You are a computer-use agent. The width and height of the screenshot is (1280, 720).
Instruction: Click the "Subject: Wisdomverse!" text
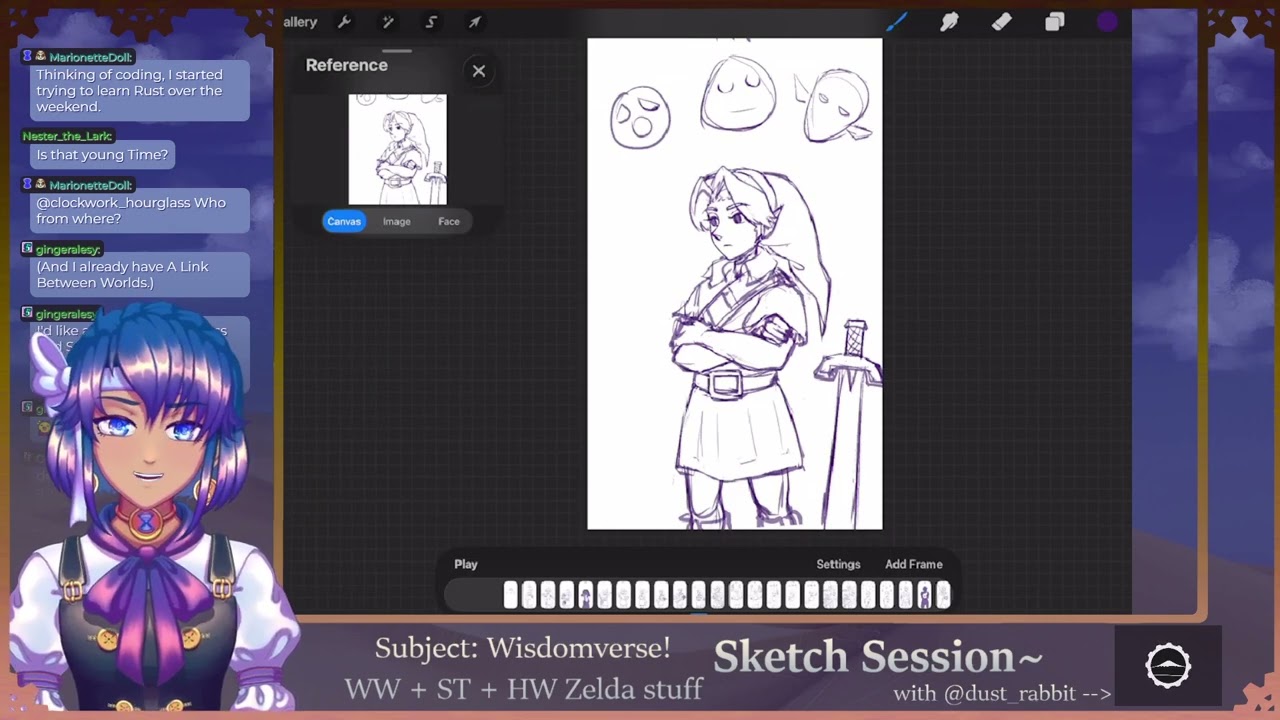click(x=523, y=648)
